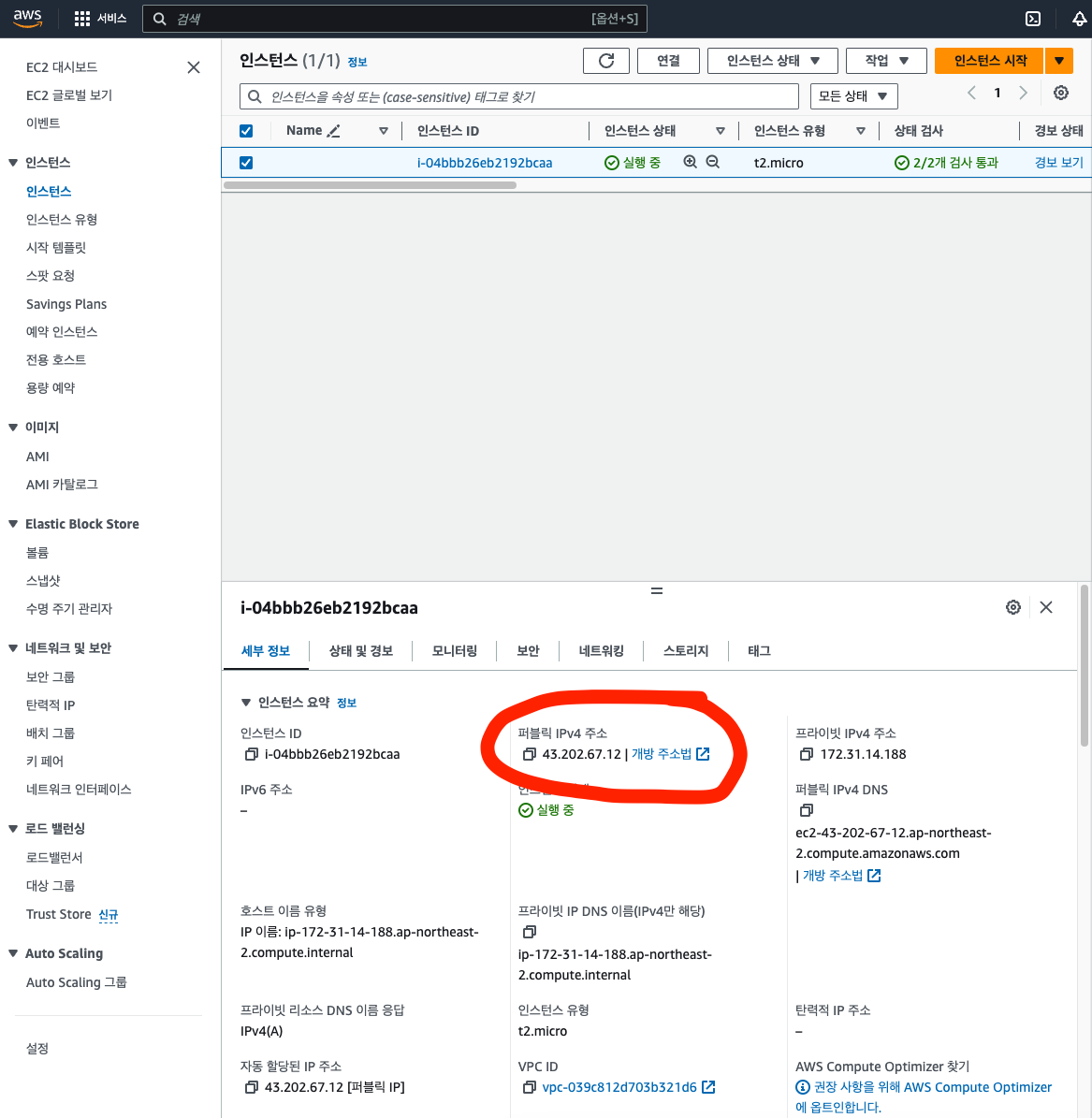Switch to the 네트워킹 tab
The image size is (1092, 1118).
(x=602, y=651)
